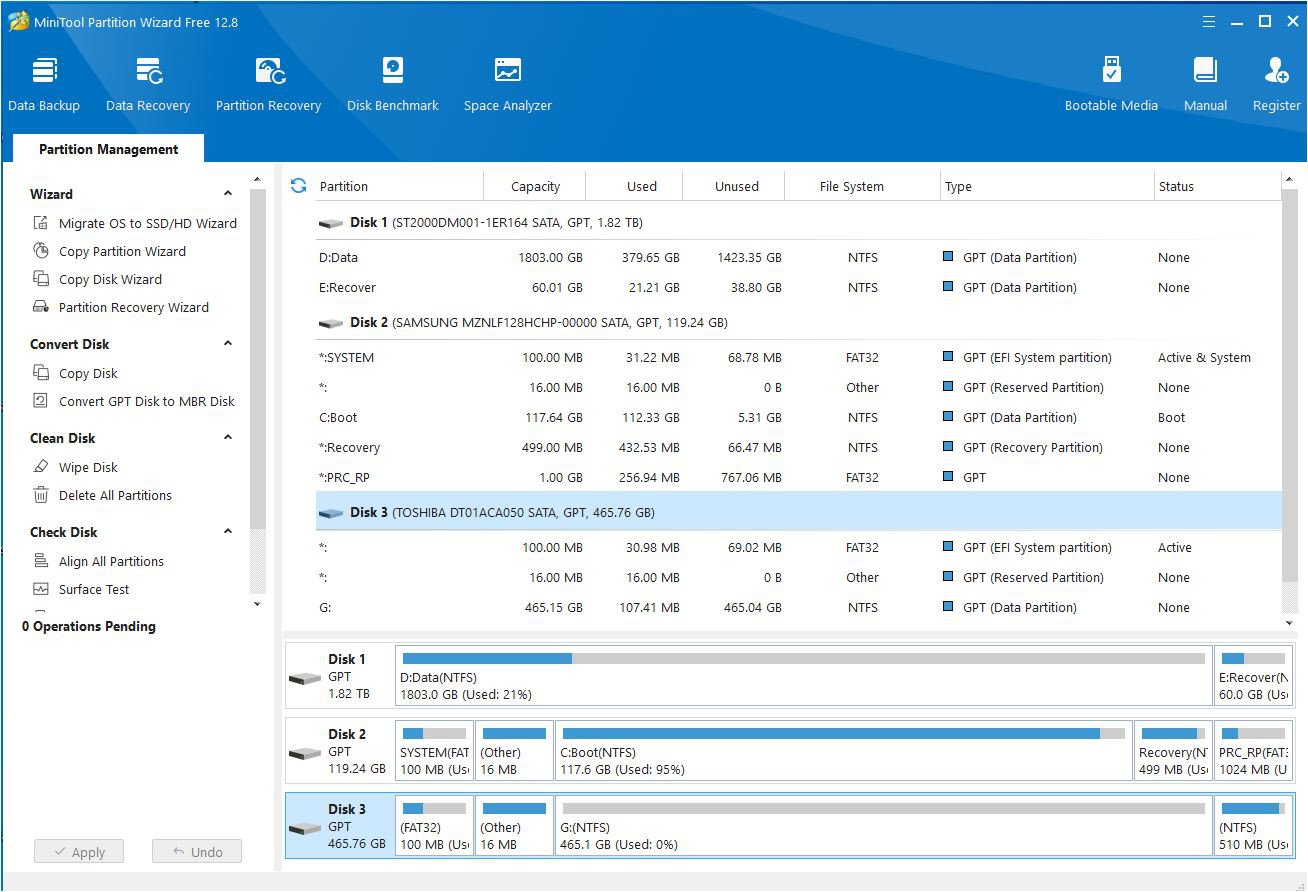
Task: Open Partition Recovery from toolbar
Action: [x=269, y=84]
